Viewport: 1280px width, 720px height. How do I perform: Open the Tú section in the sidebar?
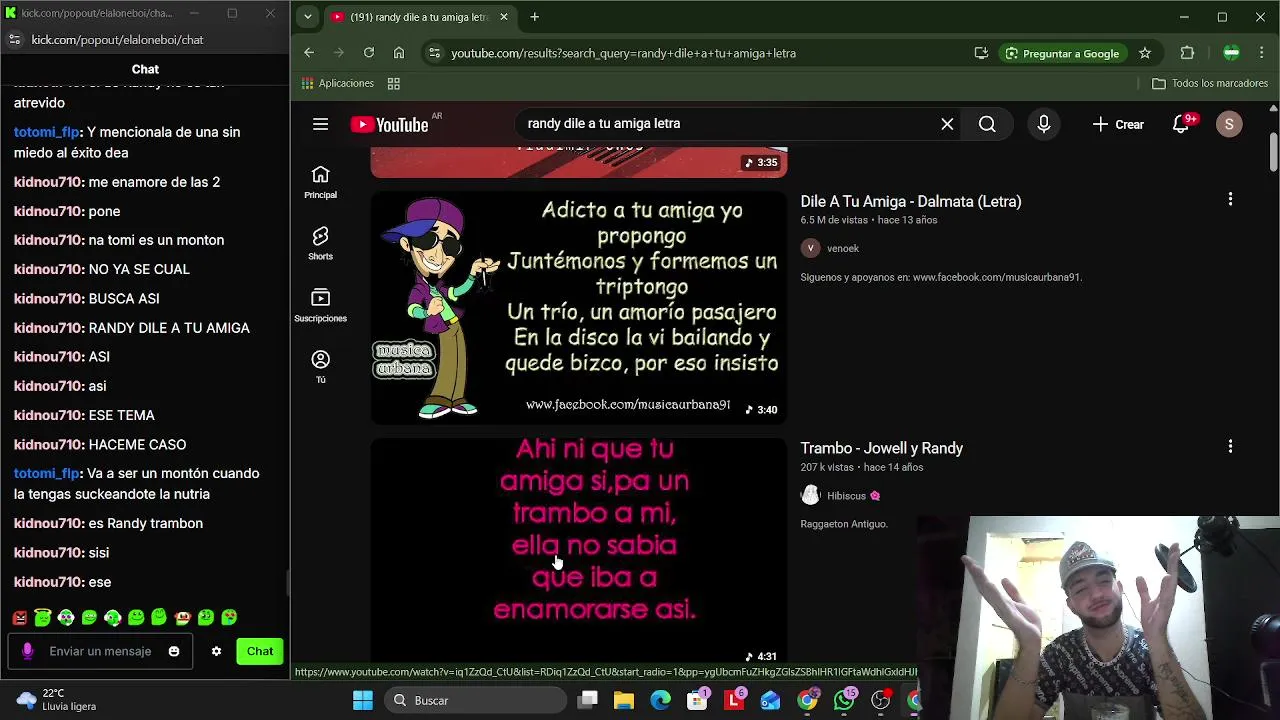[x=320, y=366]
